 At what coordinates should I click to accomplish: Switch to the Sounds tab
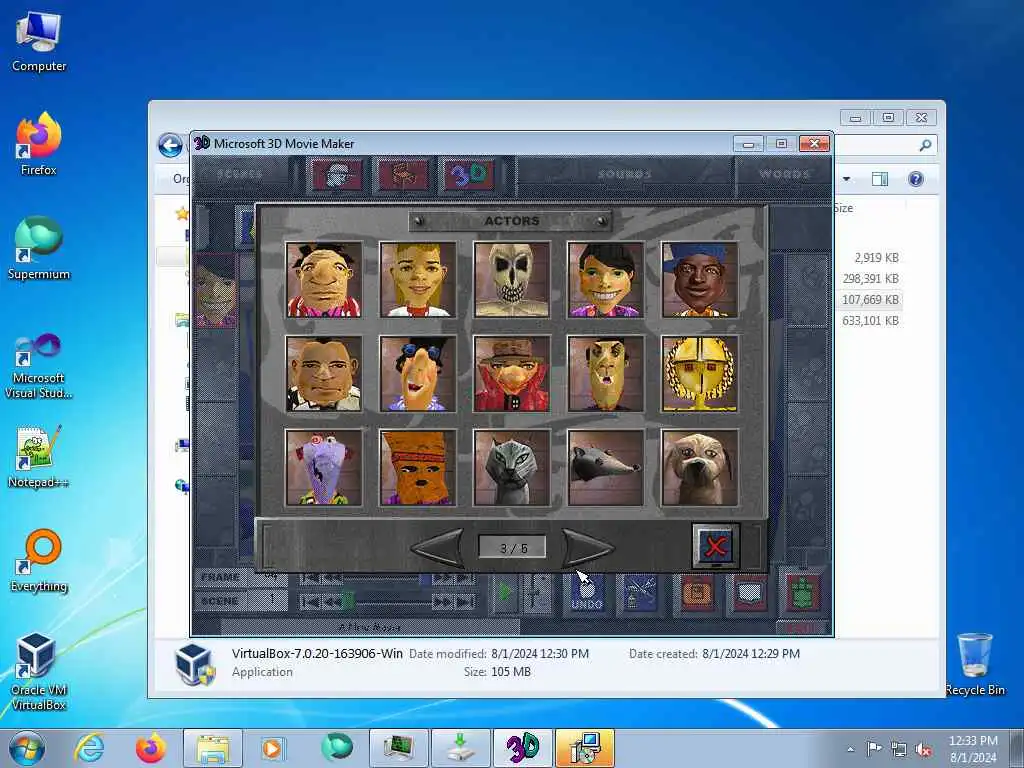coord(625,174)
